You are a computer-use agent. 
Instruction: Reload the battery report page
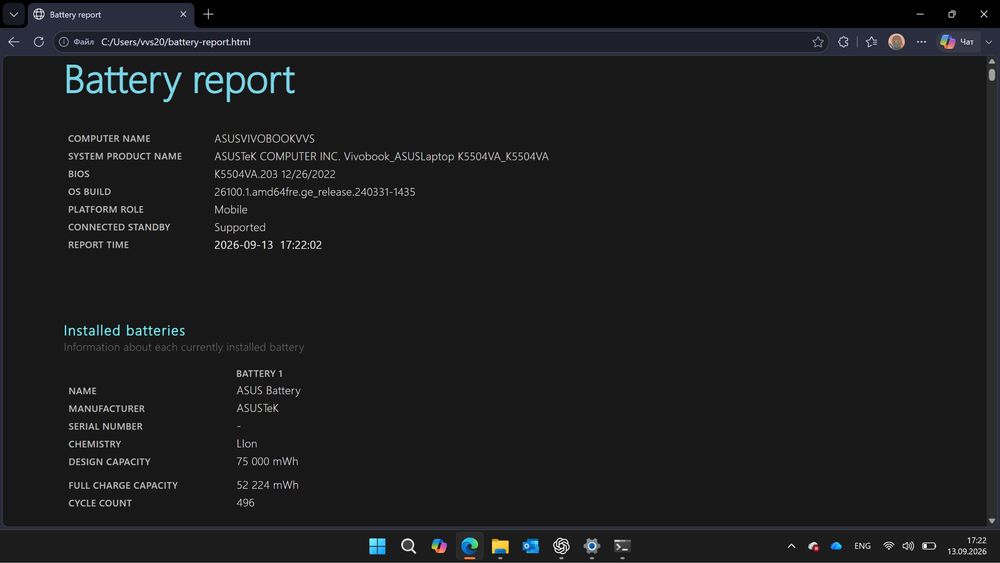tap(39, 42)
